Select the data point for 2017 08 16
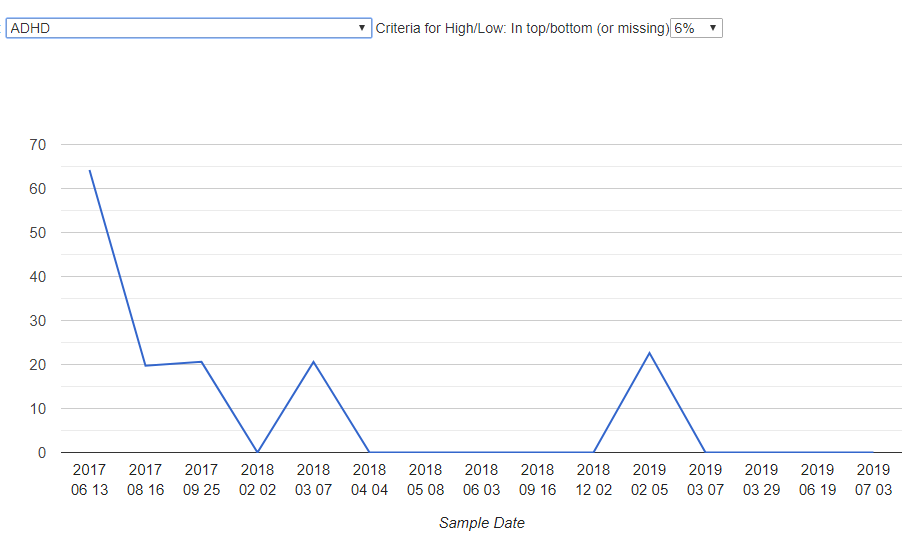 (x=146, y=365)
